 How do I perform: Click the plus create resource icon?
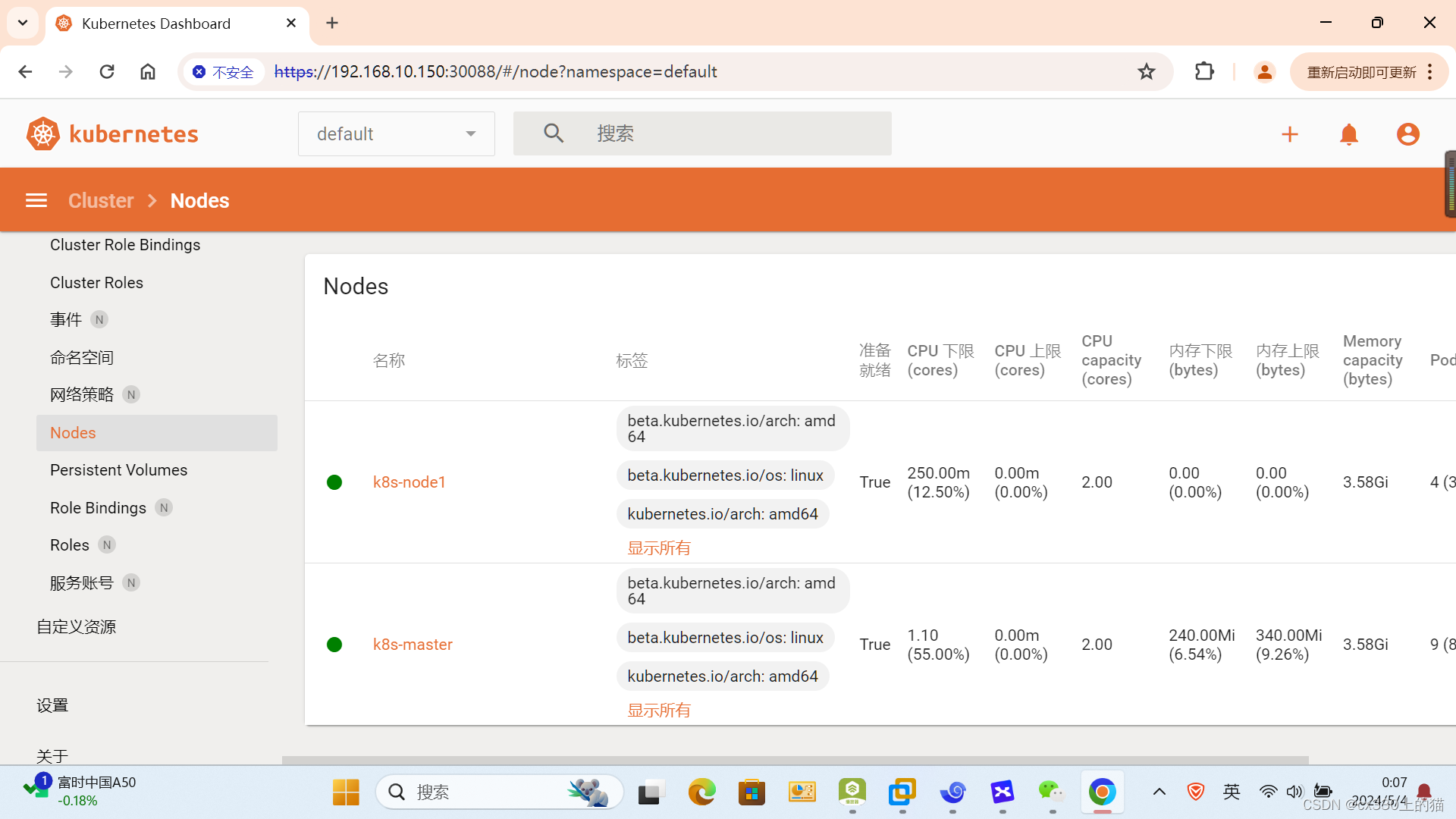click(1290, 134)
